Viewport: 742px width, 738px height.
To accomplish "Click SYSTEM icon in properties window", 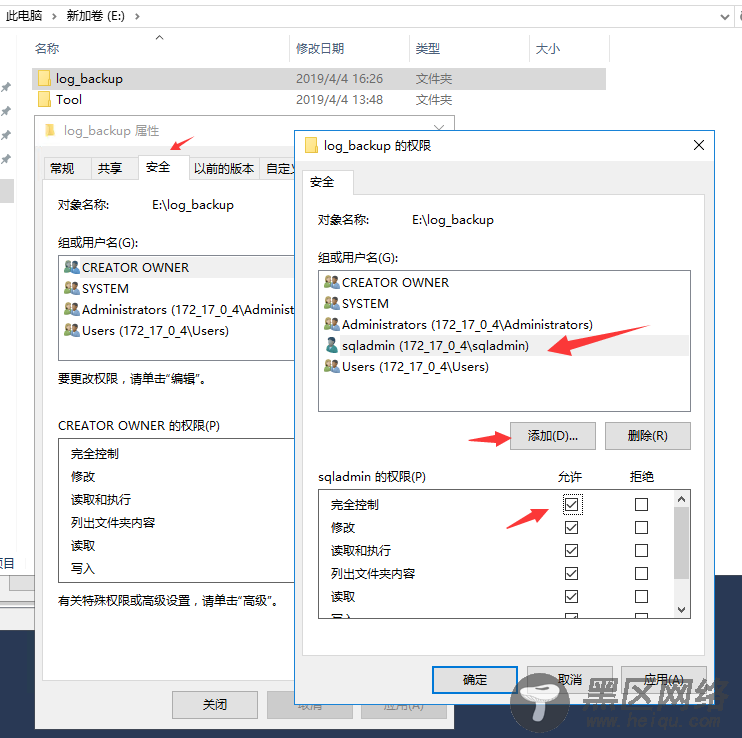I will pos(72,288).
